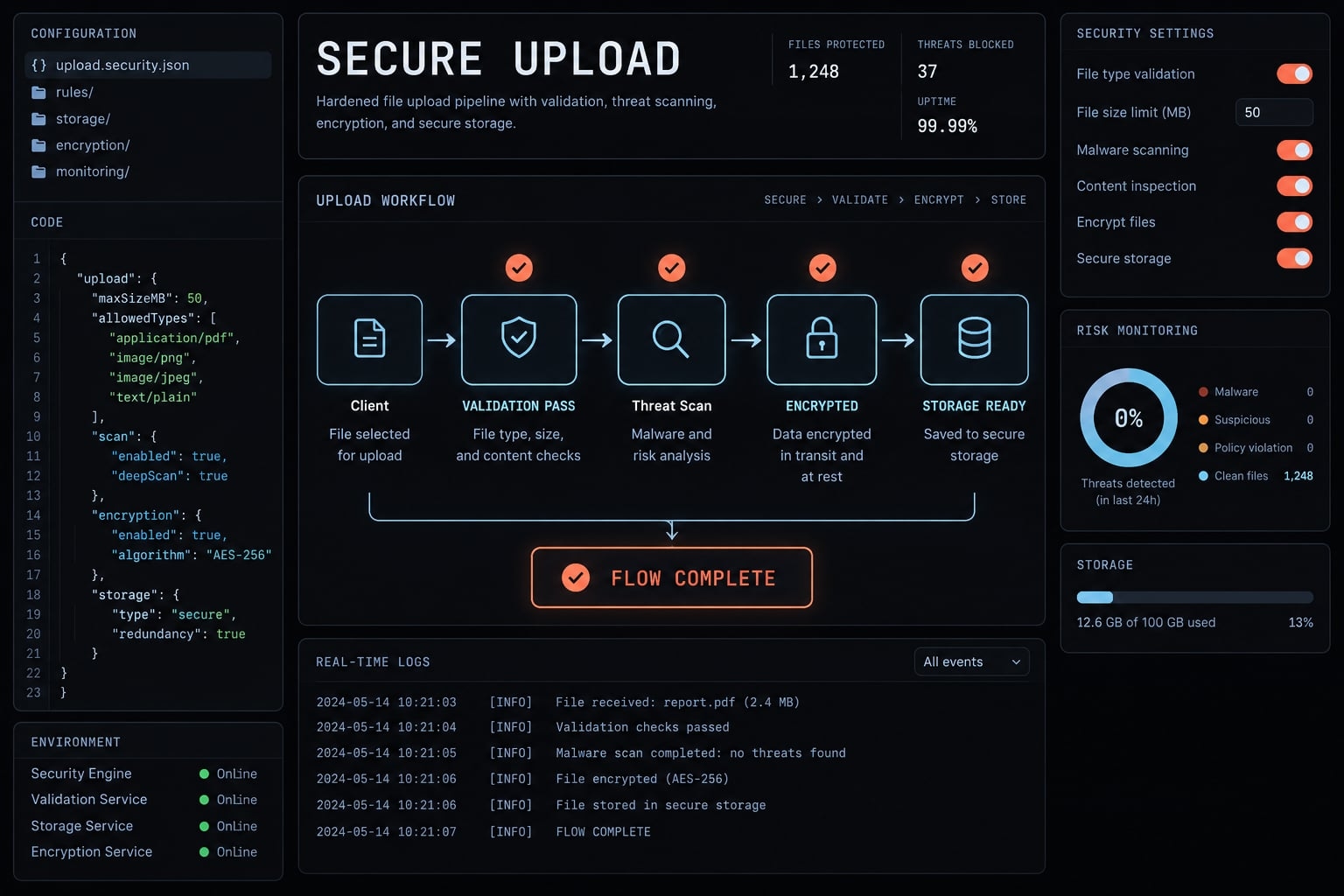Click the FLOW COMPLETE button
Image resolution: width=1344 pixels, height=896 pixels.
pos(672,577)
